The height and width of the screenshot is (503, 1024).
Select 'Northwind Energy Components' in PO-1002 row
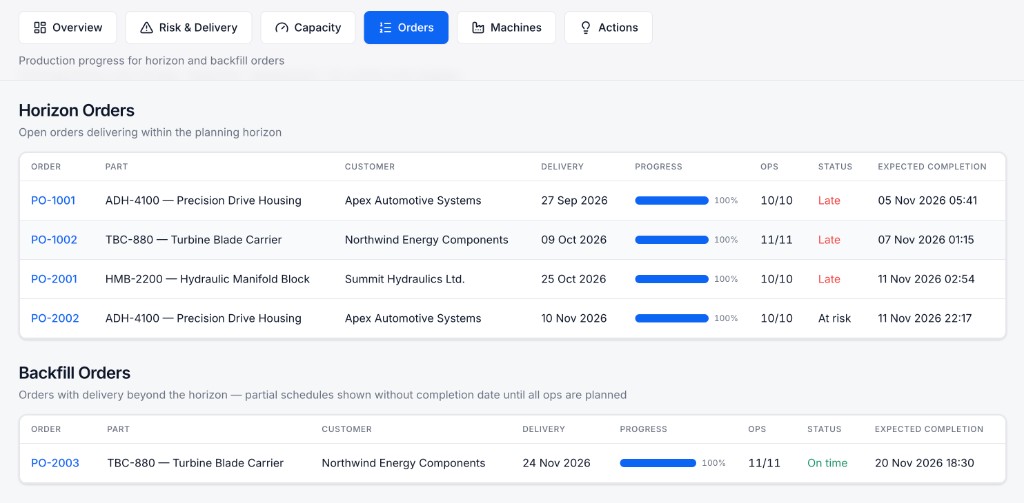point(426,240)
